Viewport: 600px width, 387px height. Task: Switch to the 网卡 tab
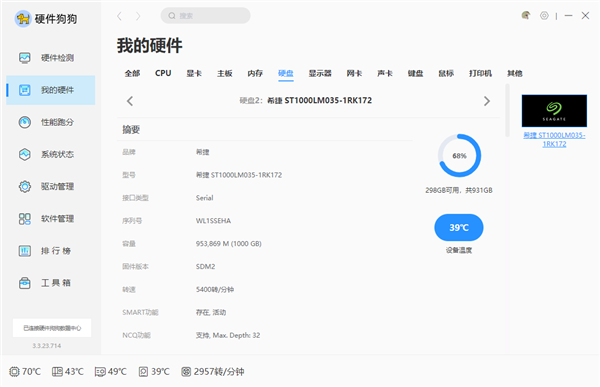click(354, 73)
